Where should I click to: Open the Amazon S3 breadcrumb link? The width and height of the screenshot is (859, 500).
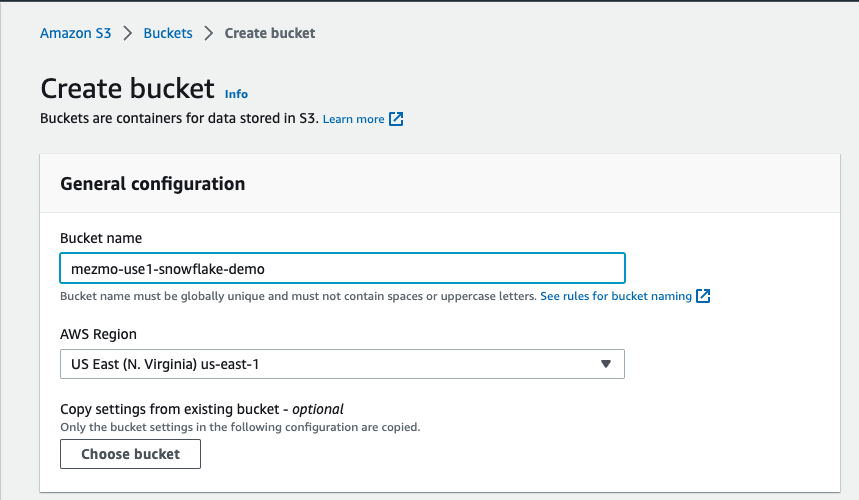click(x=76, y=33)
